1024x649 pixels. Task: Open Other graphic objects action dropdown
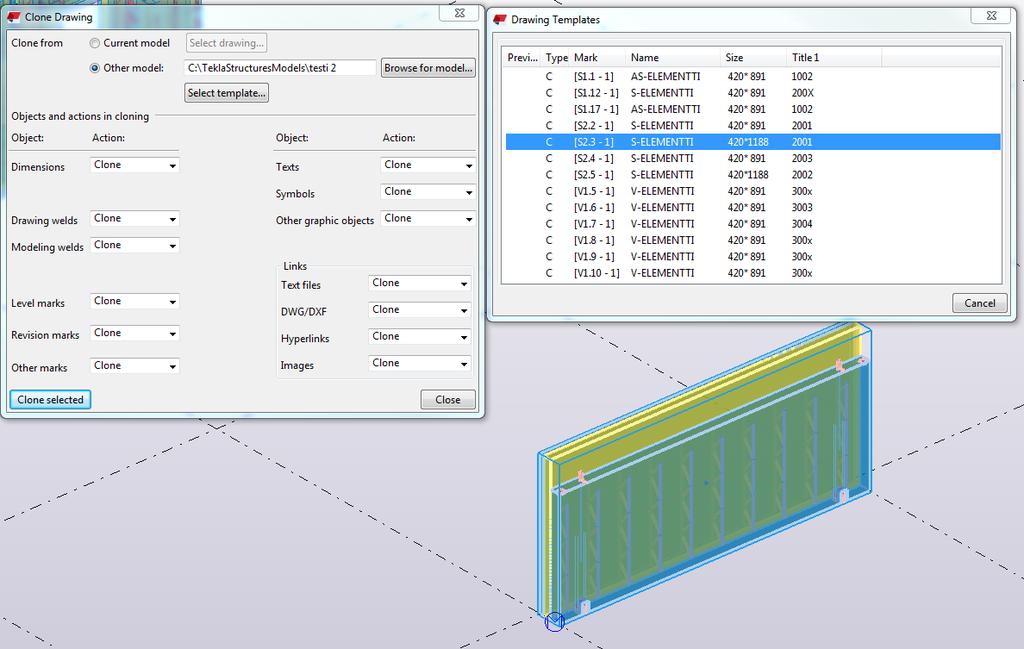click(x=428, y=219)
